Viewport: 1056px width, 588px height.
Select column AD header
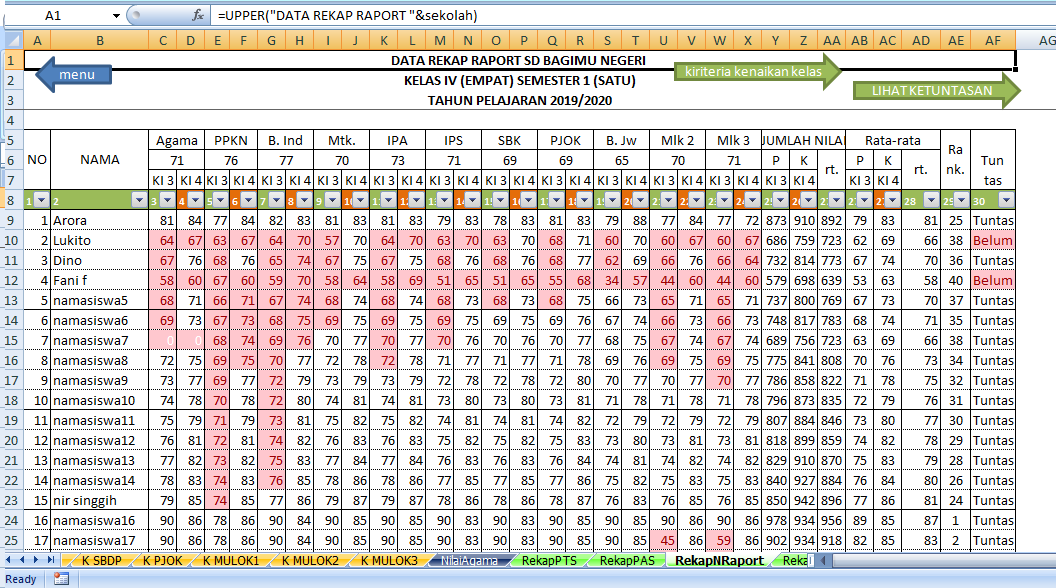point(921,40)
